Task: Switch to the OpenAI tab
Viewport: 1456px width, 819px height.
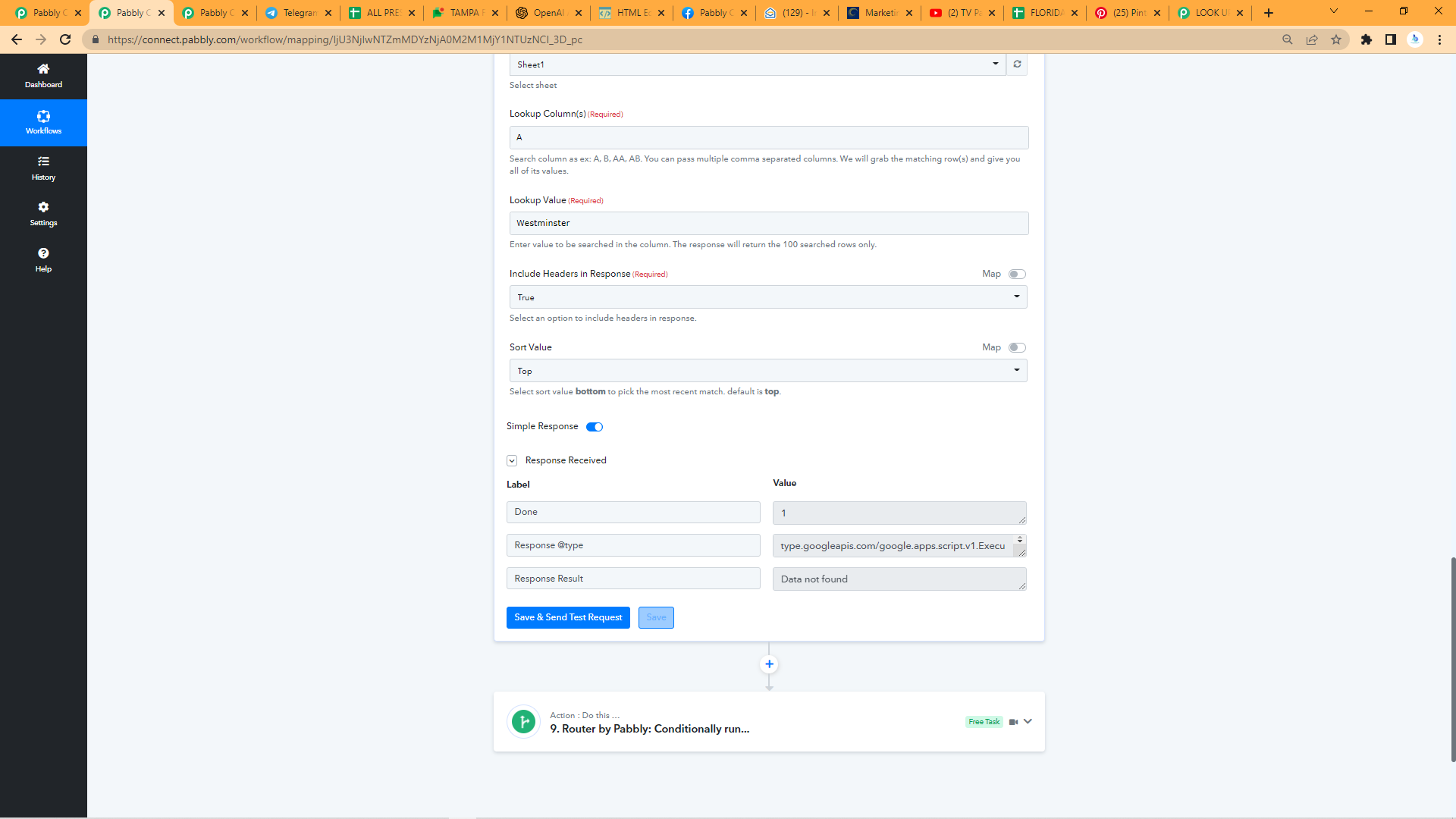Action: click(x=549, y=13)
